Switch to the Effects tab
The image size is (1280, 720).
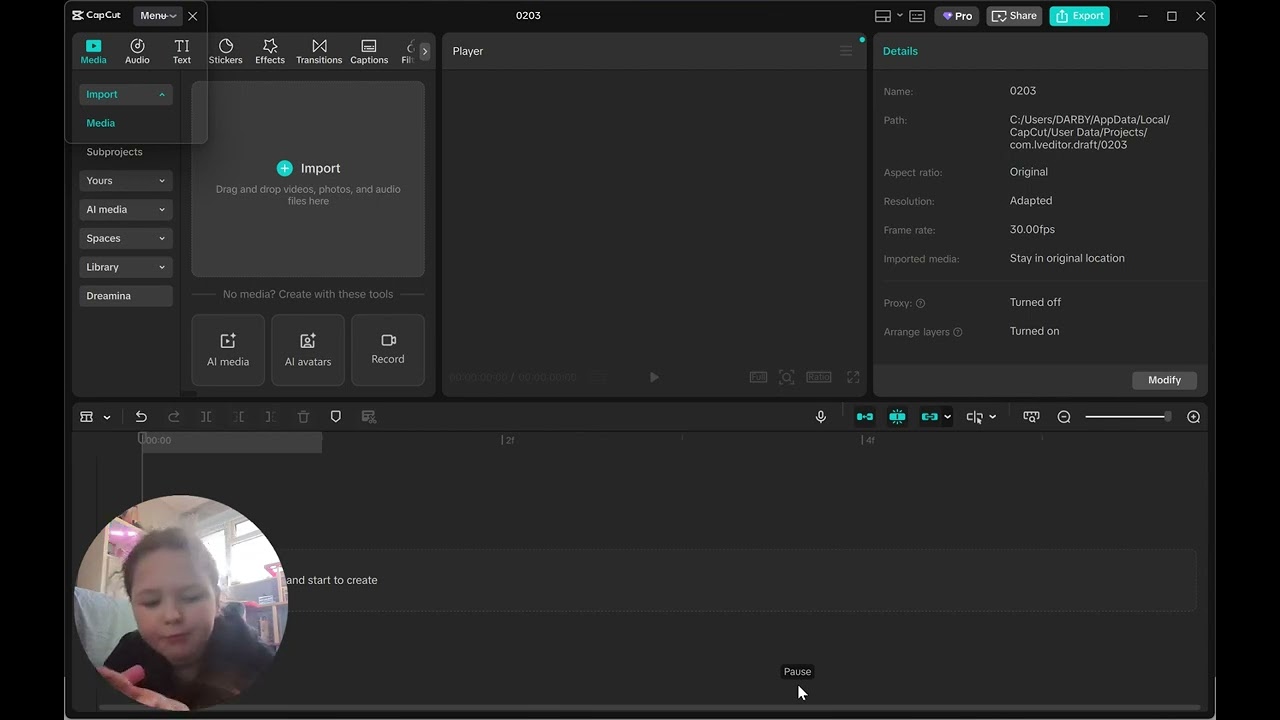point(270,52)
